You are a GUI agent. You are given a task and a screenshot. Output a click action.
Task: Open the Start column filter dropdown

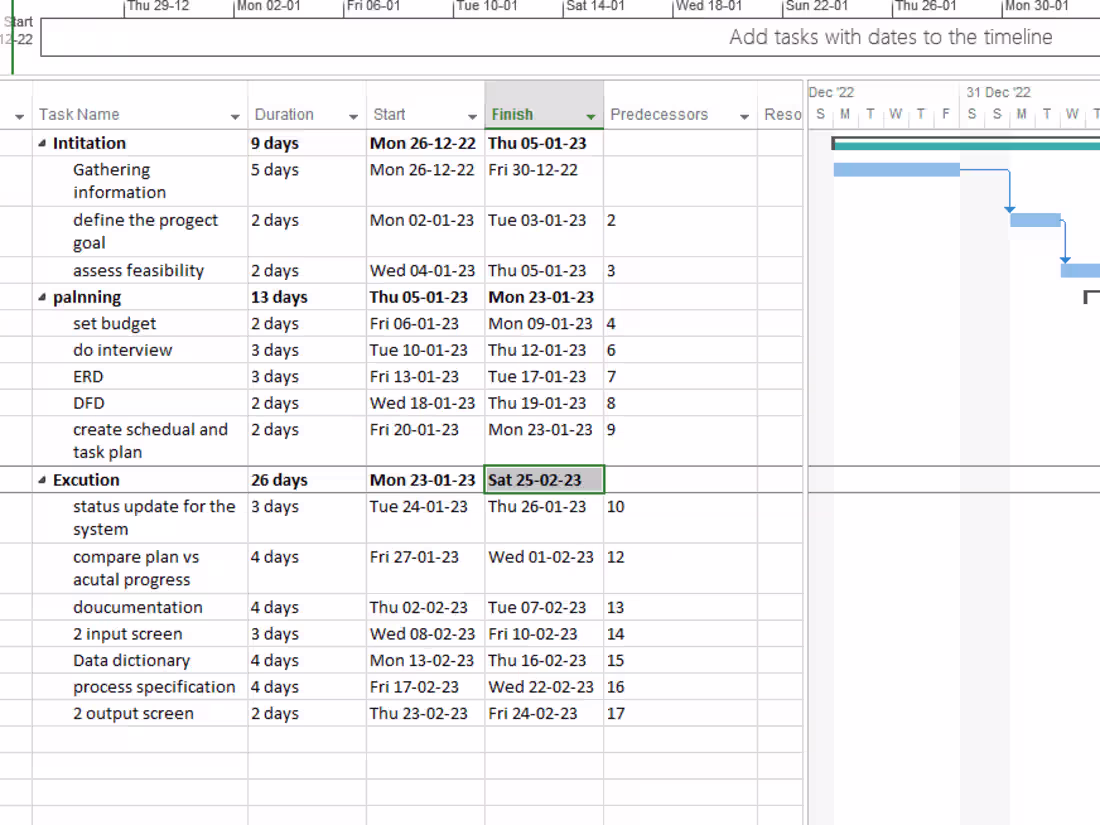472,116
